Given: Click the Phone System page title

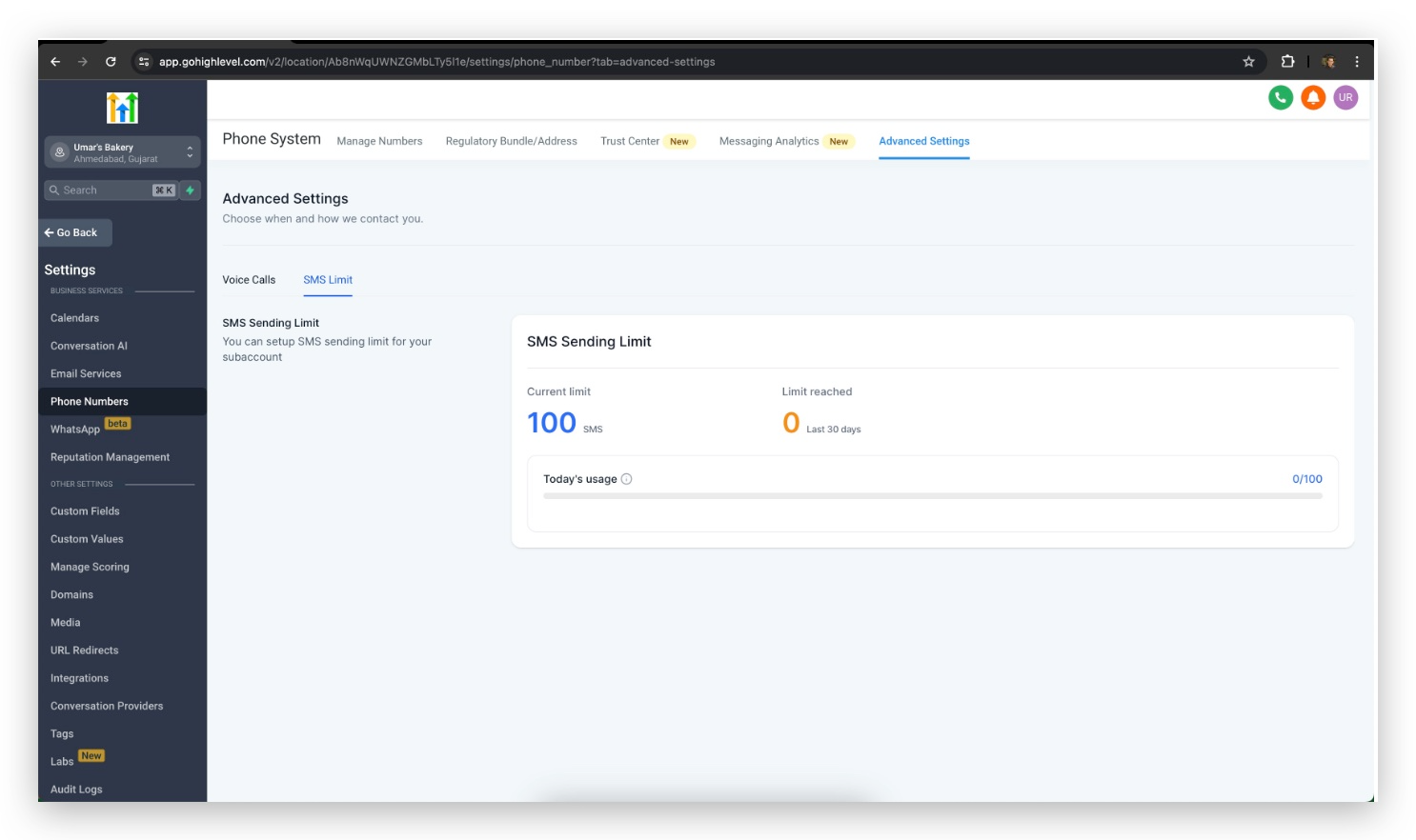Looking at the screenshot, I should pos(272,139).
